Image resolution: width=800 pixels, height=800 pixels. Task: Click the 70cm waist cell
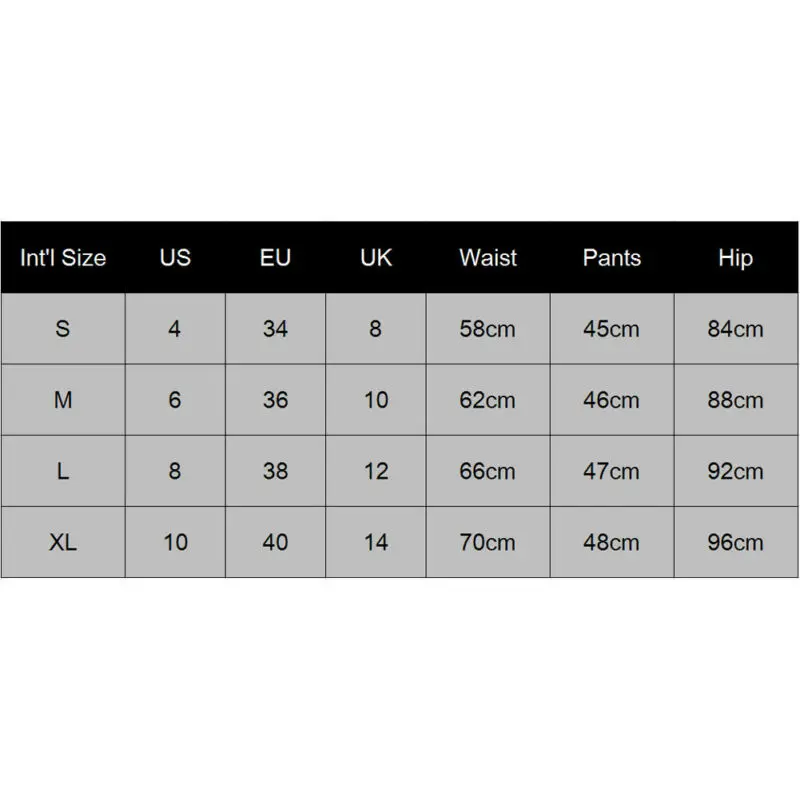[x=488, y=542]
